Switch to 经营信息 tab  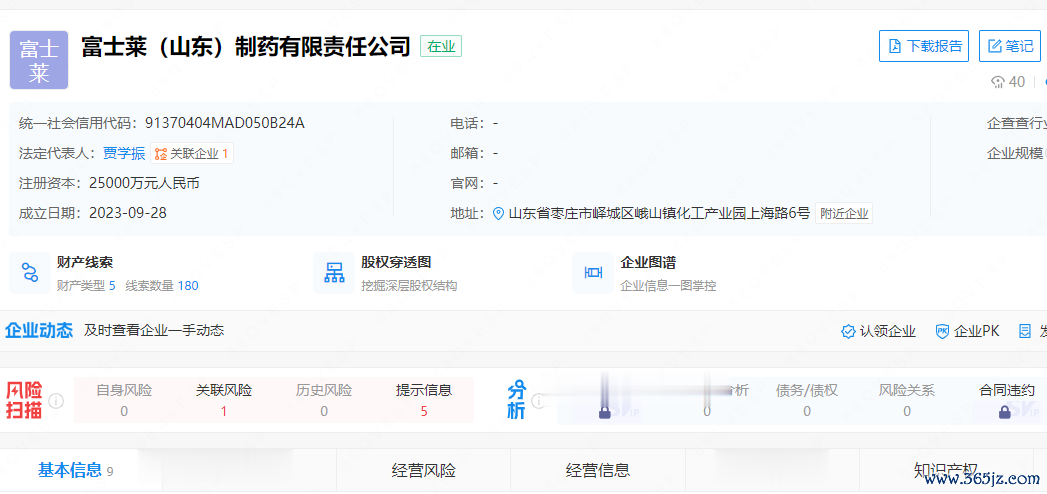coord(598,470)
